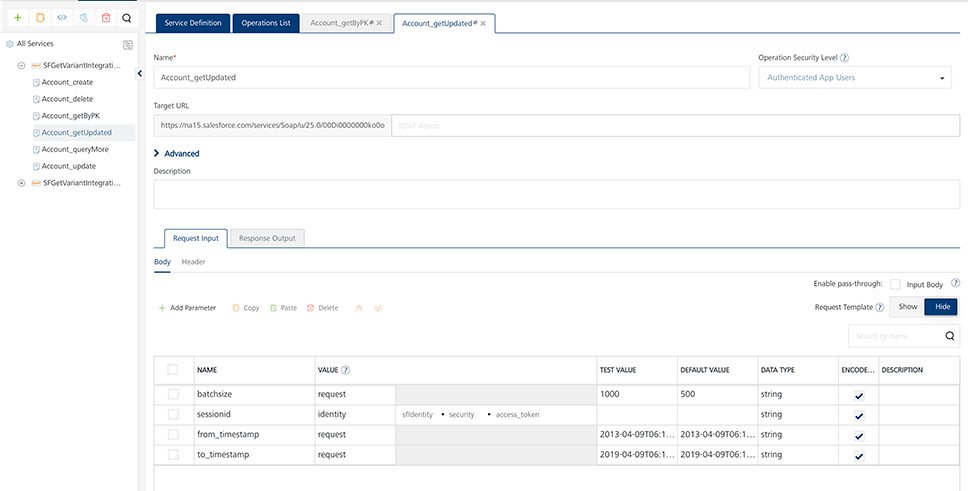
Task: Switch to the Response Output tab
Action: click(267, 238)
